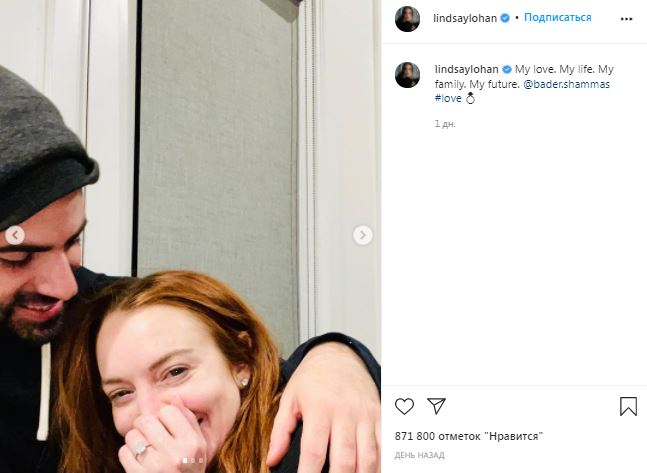Save the post with the bookmark icon
Screen dimensions: 647x473
point(628,406)
